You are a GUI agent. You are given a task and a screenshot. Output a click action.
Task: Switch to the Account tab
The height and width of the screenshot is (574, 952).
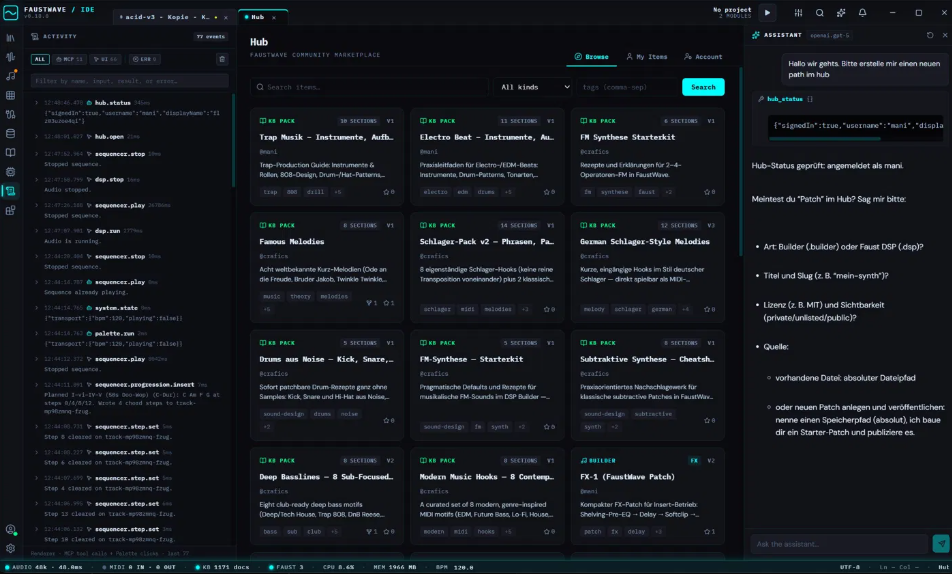[703, 56]
